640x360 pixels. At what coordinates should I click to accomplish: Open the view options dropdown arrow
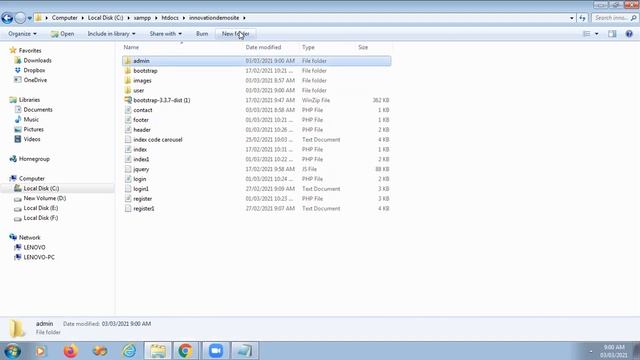coord(597,34)
